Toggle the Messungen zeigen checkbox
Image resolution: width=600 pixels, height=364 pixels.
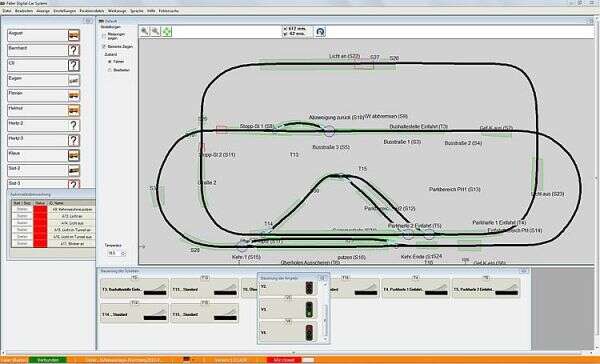coord(104,36)
